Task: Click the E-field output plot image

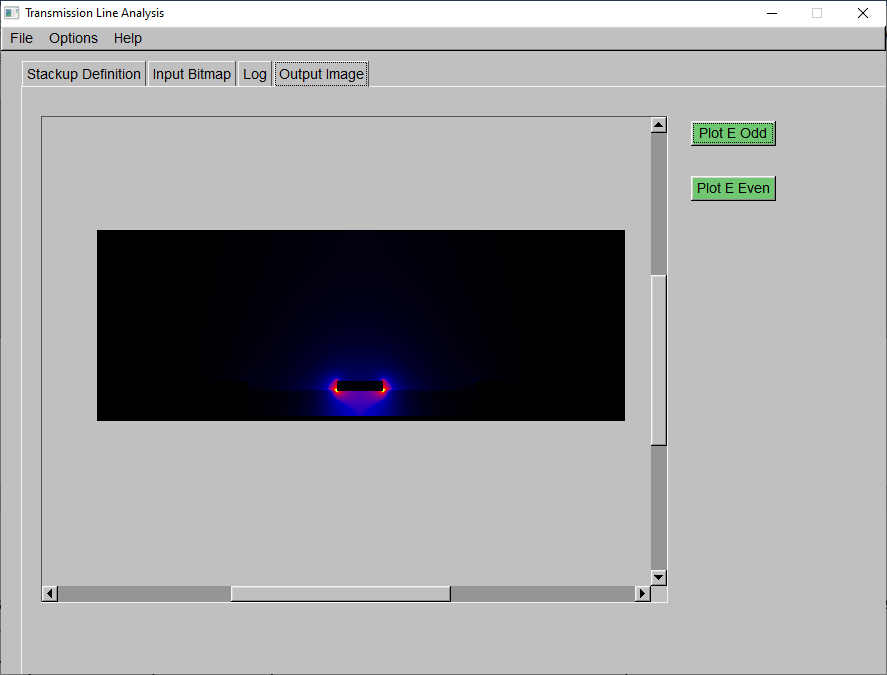Action: pos(361,325)
